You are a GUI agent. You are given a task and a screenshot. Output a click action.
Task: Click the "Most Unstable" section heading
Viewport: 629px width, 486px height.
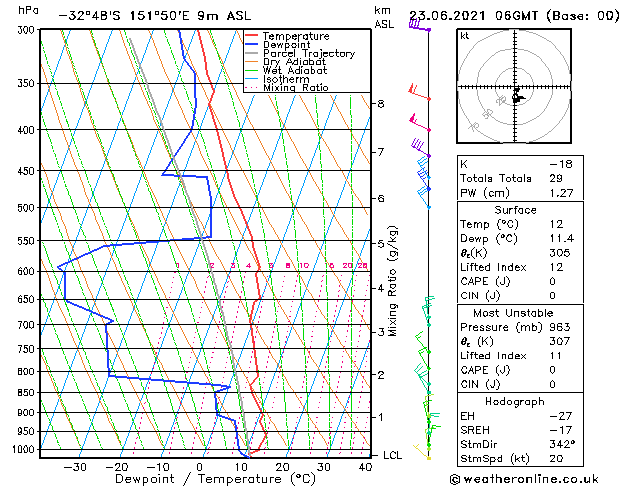click(513, 313)
